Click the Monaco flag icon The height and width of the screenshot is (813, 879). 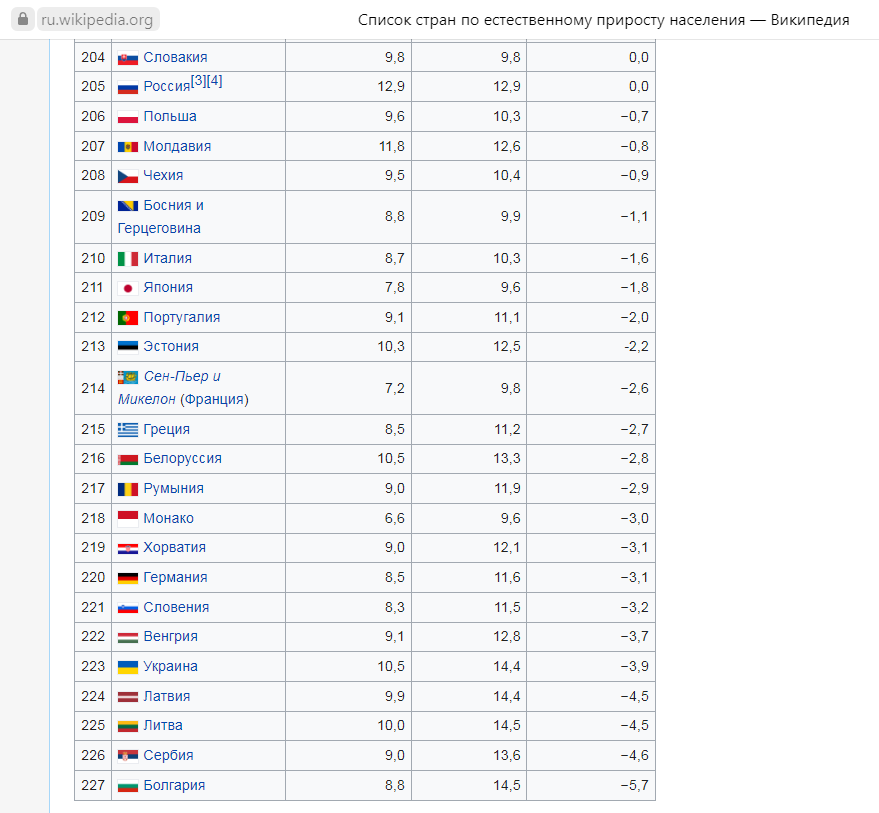(x=128, y=519)
